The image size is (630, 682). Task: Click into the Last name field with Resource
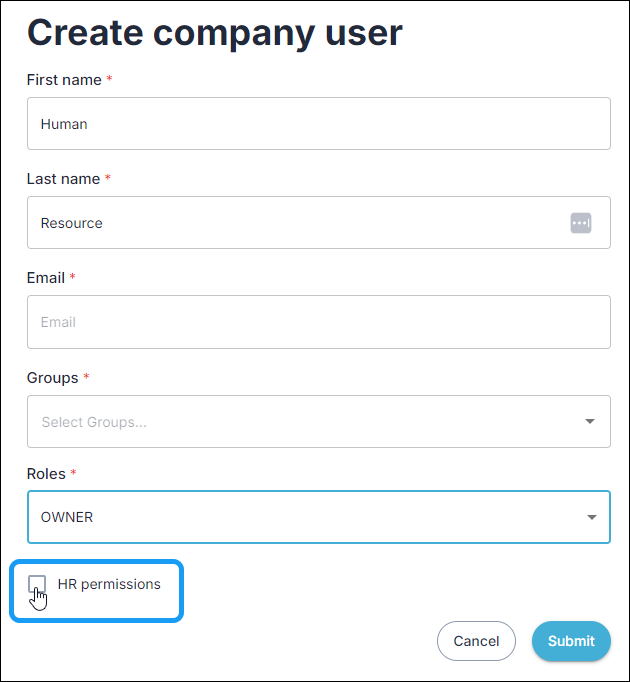click(319, 223)
